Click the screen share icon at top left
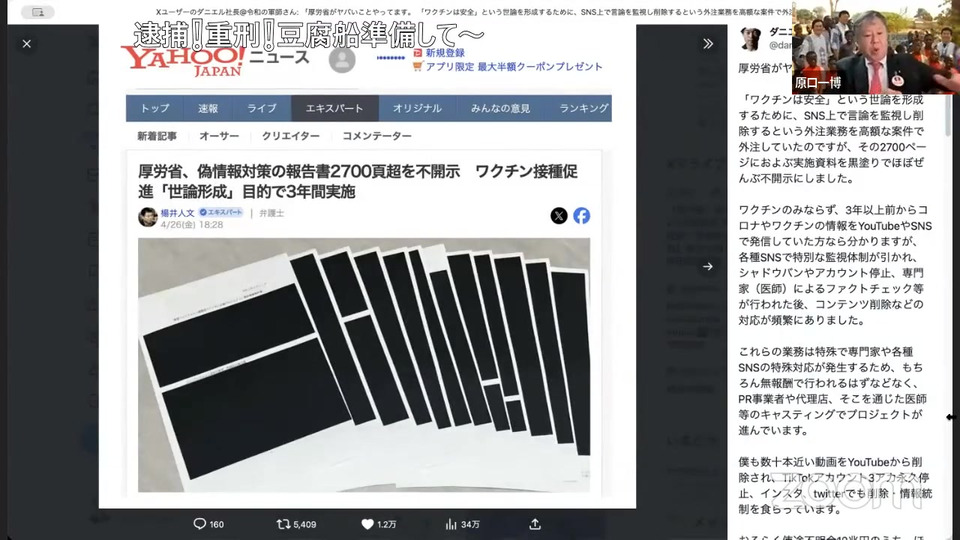 [38, 12]
